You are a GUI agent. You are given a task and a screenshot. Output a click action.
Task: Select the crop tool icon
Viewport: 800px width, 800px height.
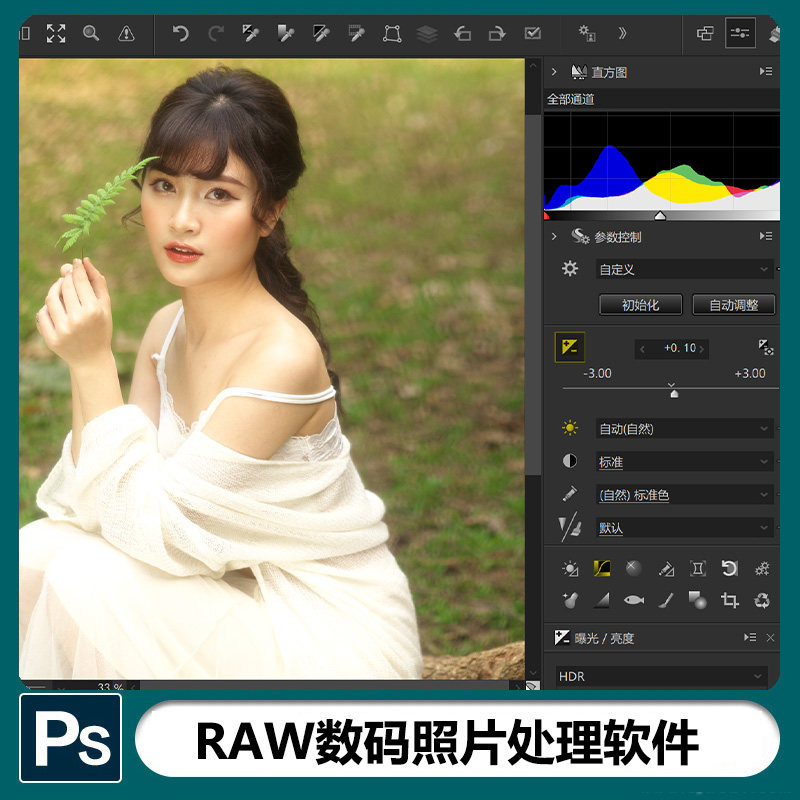pos(730,600)
